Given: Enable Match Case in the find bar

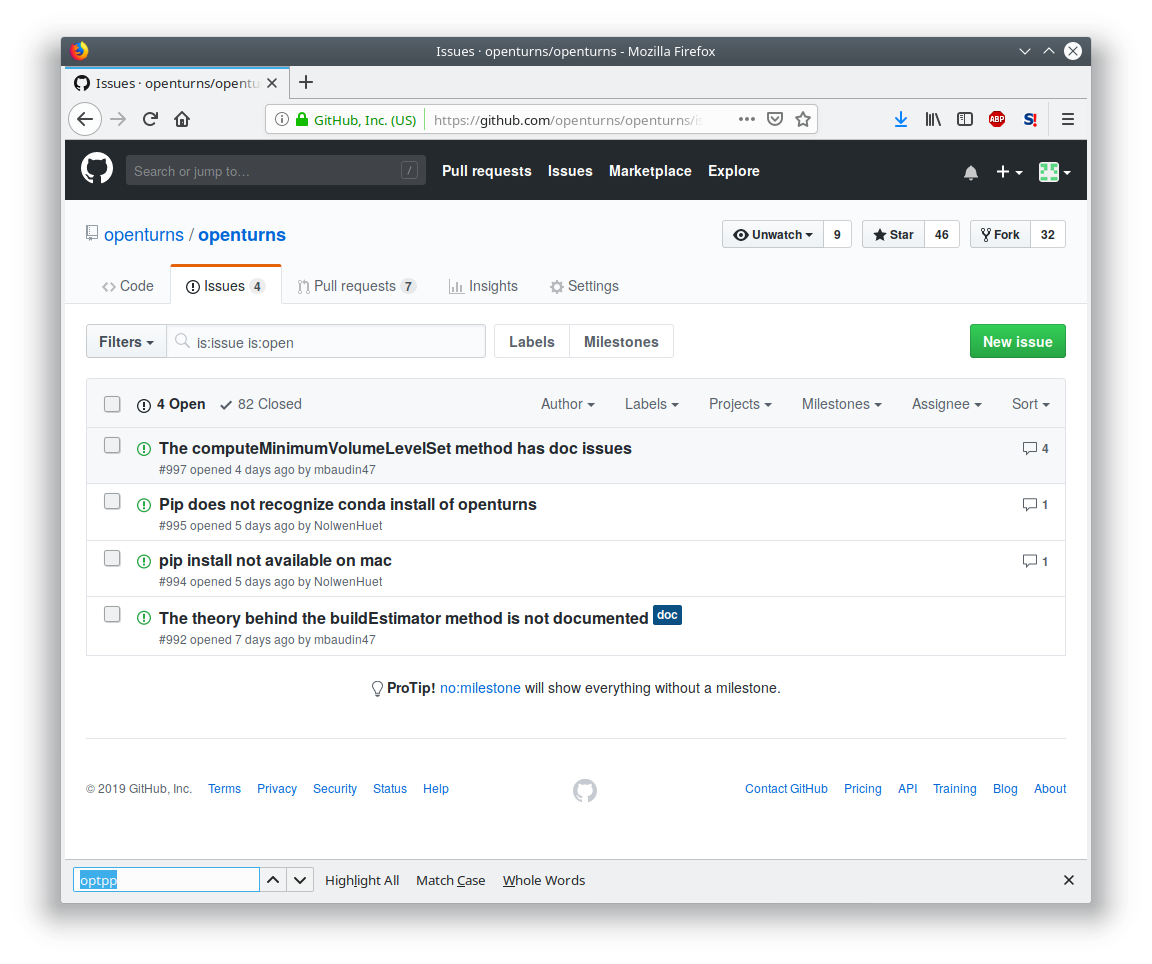Looking at the screenshot, I should (450, 880).
